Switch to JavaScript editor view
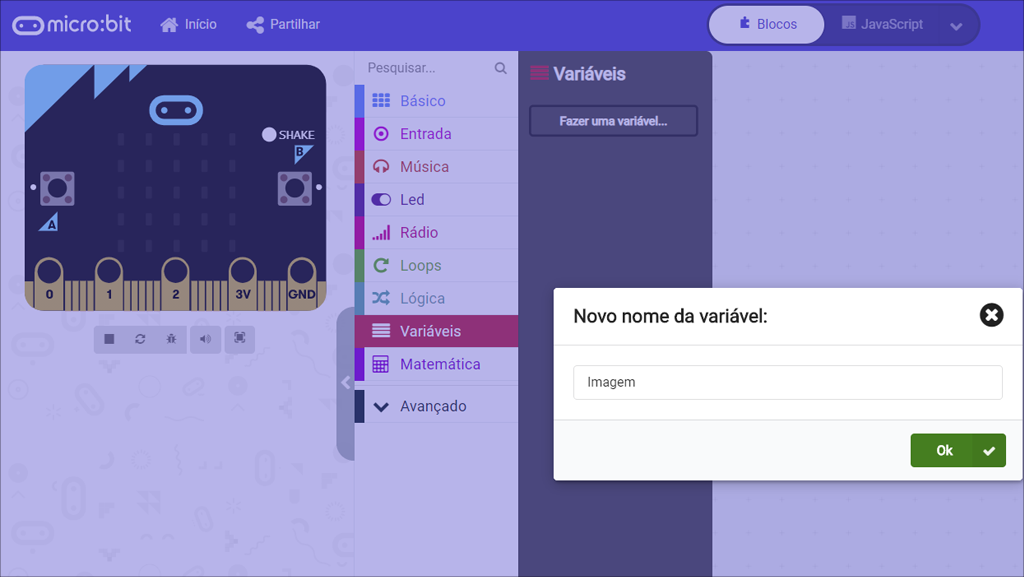 point(882,25)
